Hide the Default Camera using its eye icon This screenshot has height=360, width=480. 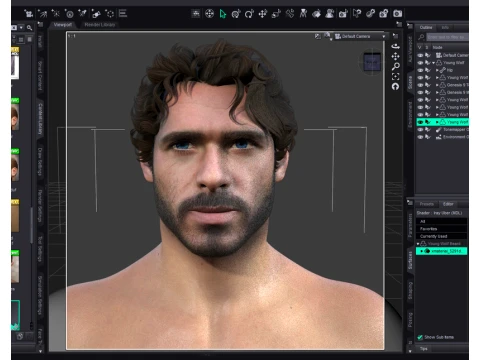pos(420,55)
